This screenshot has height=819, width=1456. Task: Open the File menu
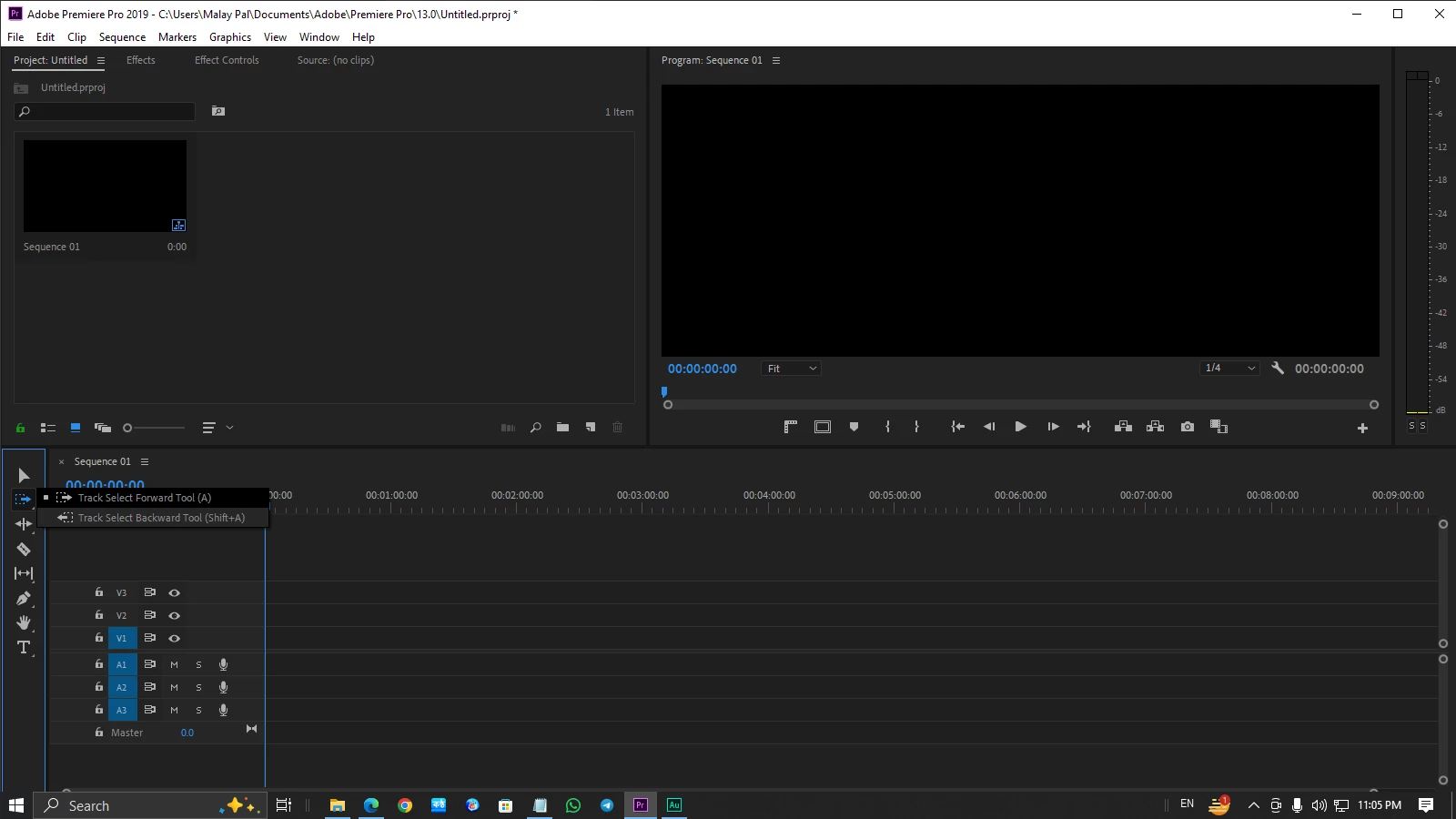coord(15,37)
